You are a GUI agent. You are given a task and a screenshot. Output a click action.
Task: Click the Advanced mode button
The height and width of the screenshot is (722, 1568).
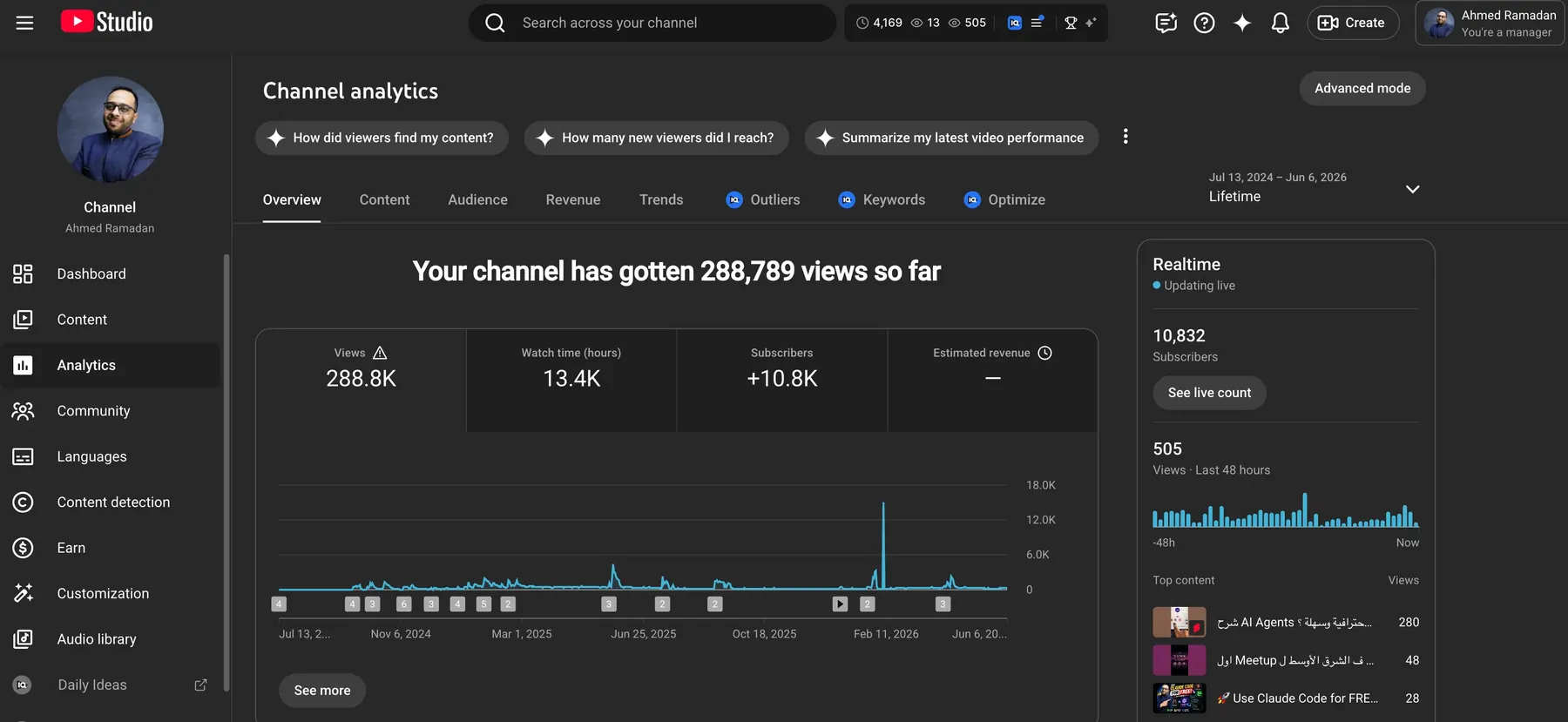[1362, 88]
